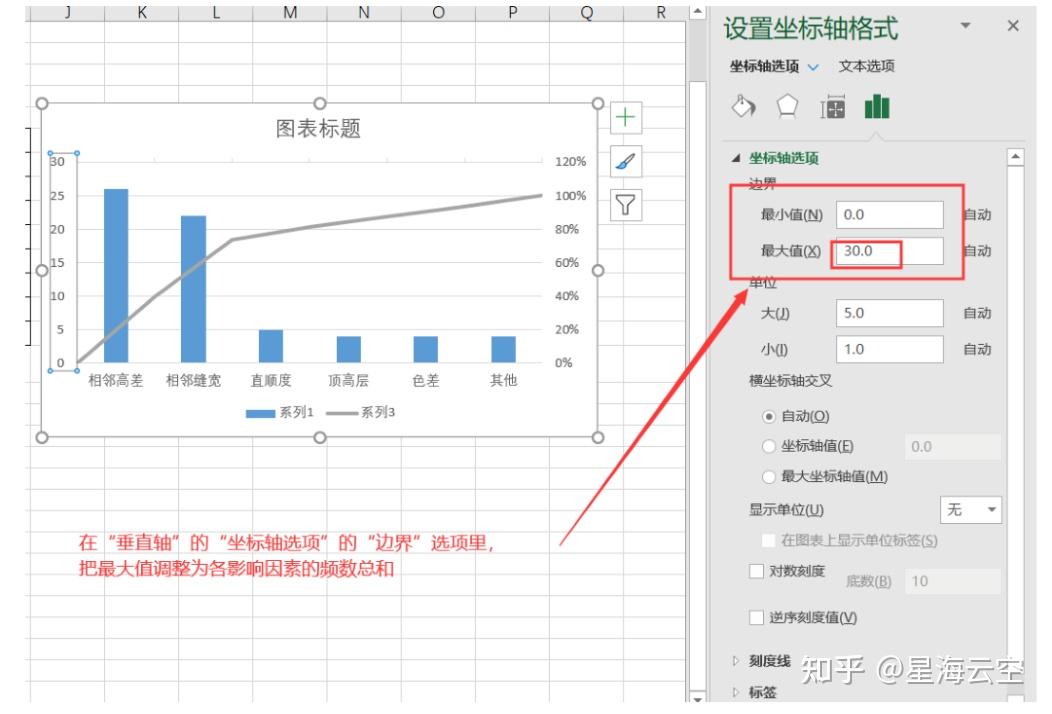1052x714 pixels.
Task: Click the 系列1 legend entry
Action: pyautogui.click(x=280, y=412)
